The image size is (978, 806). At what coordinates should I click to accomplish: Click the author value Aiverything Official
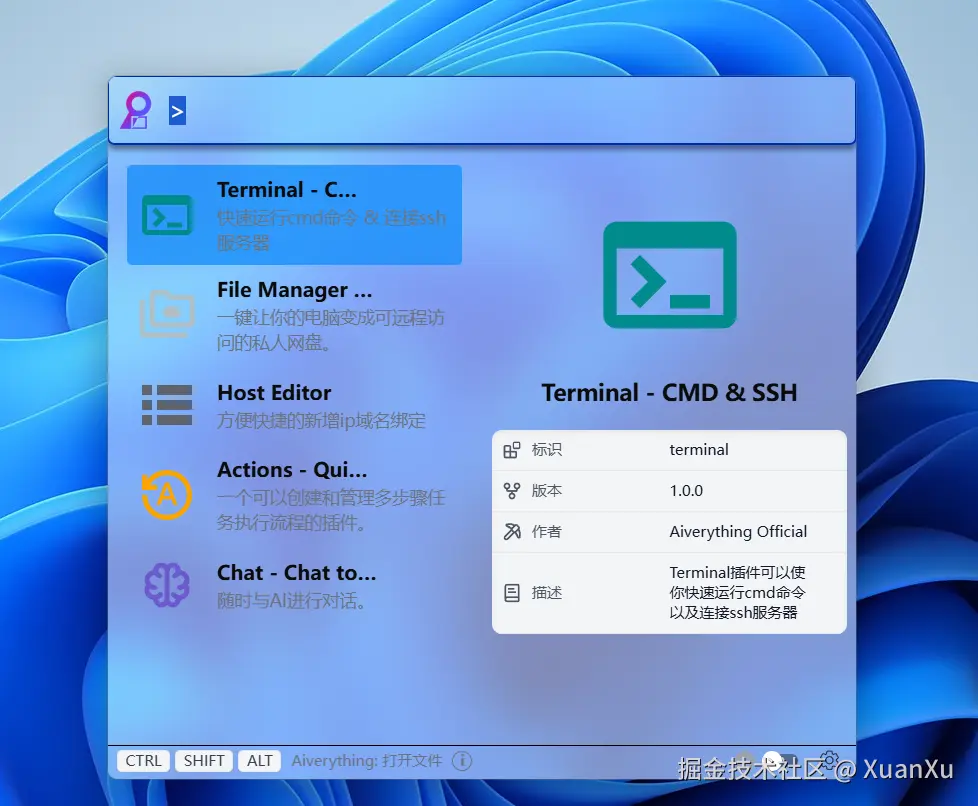point(738,532)
